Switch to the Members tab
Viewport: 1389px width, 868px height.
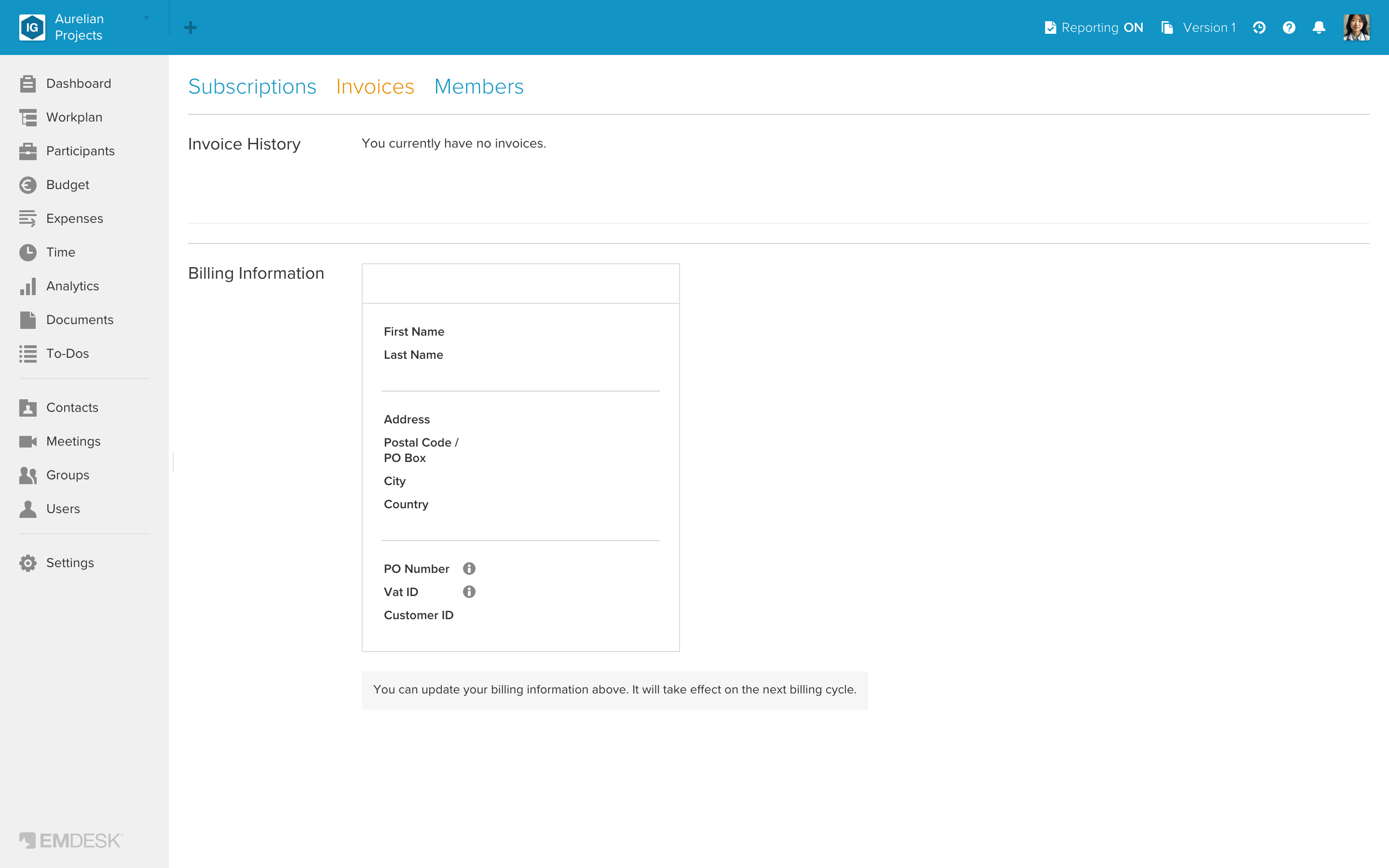[479, 87]
